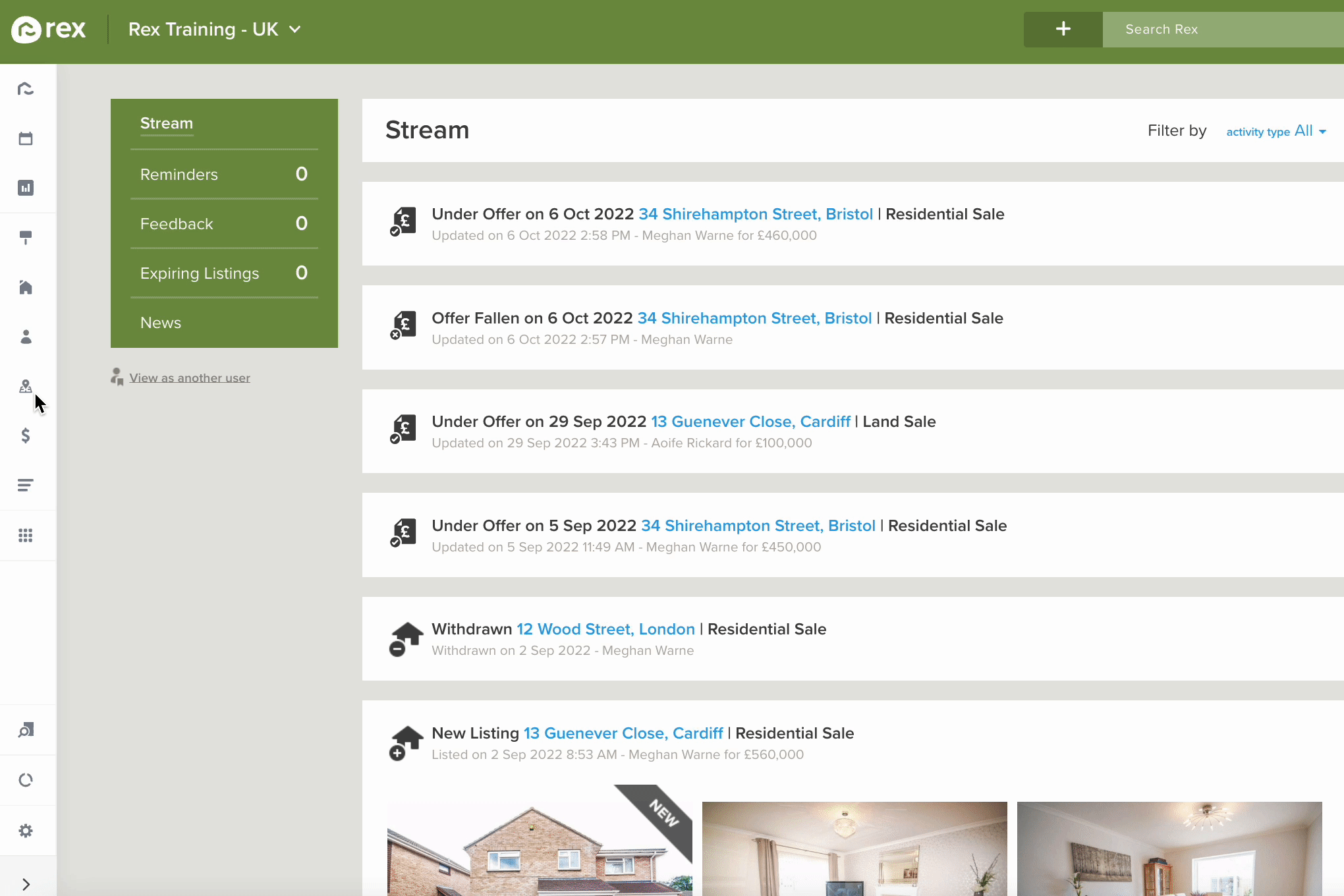This screenshot has height=896, width=1344.
Task: Click the Under Offer icon for 29 Sep entry
Action: pyautogui.click(x=403, y=430)
